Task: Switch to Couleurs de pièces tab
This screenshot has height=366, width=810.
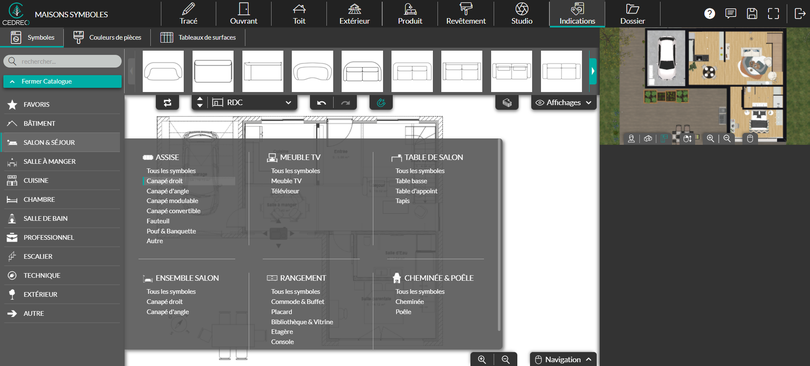Action: pyautogui.click(x=107, y=37)
